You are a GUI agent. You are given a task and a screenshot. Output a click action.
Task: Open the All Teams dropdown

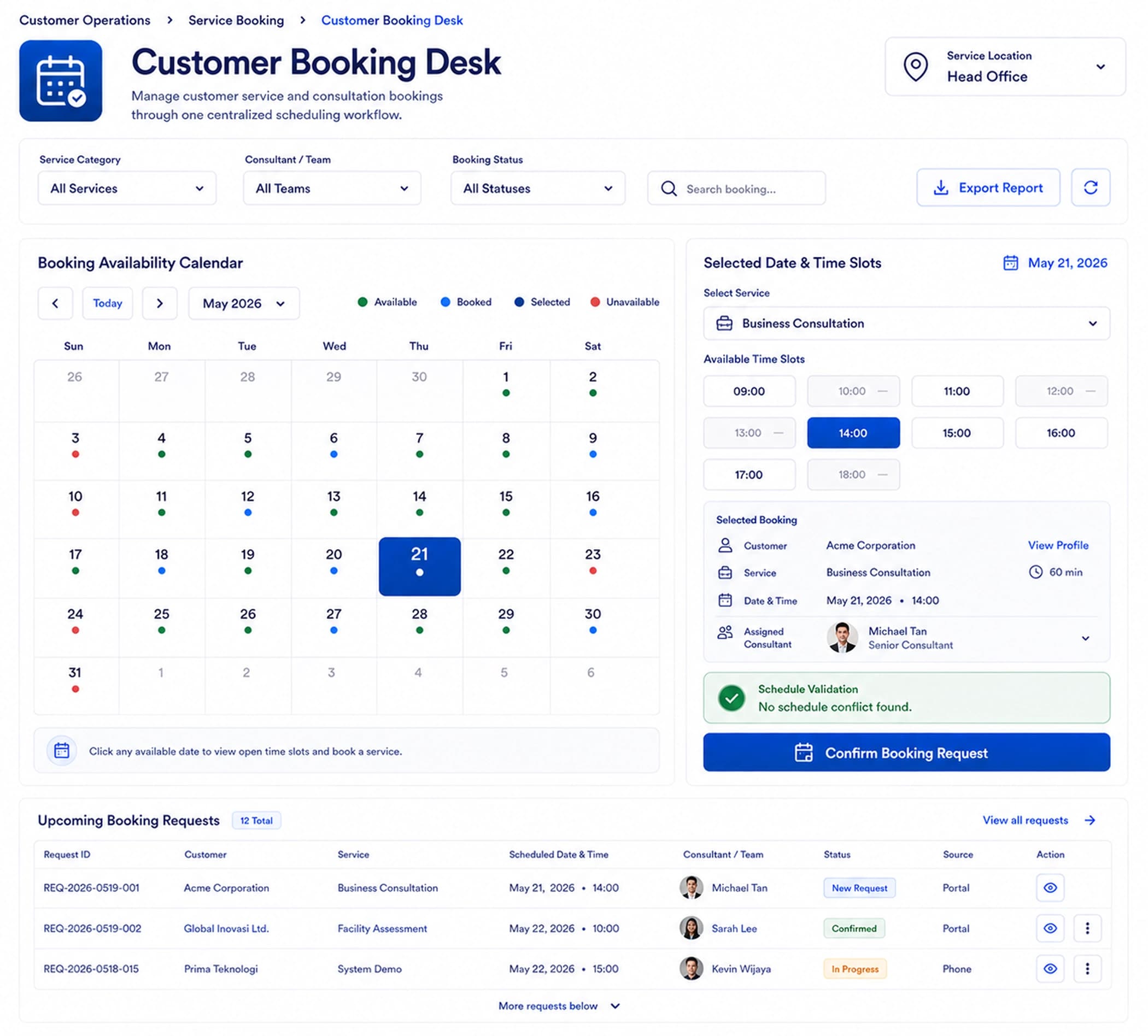coord(332,189)
